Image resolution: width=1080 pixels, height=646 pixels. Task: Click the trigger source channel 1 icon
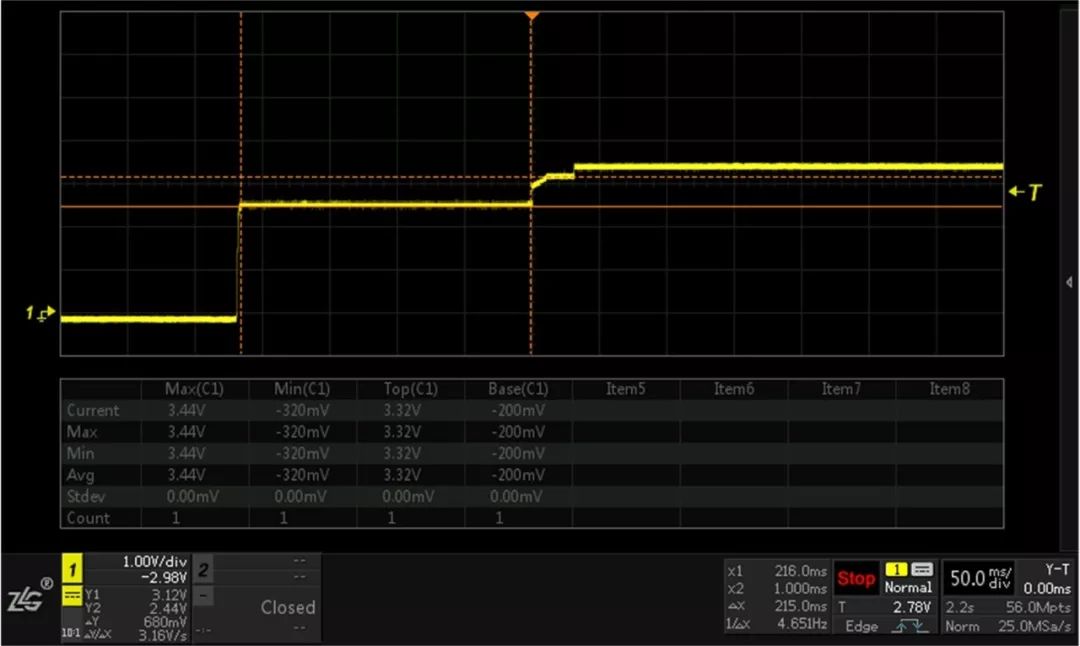tap(896, 569)
